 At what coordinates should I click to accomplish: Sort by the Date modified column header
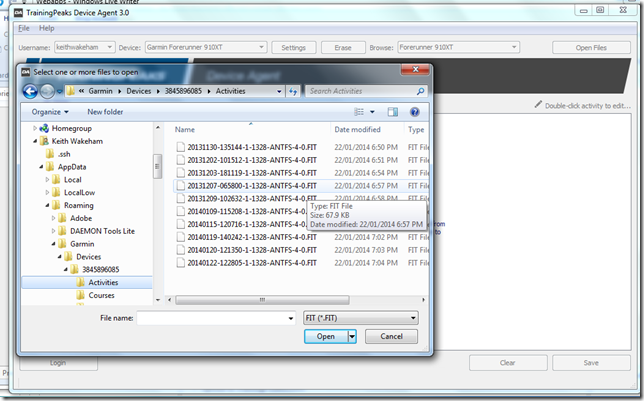point(357,129)
